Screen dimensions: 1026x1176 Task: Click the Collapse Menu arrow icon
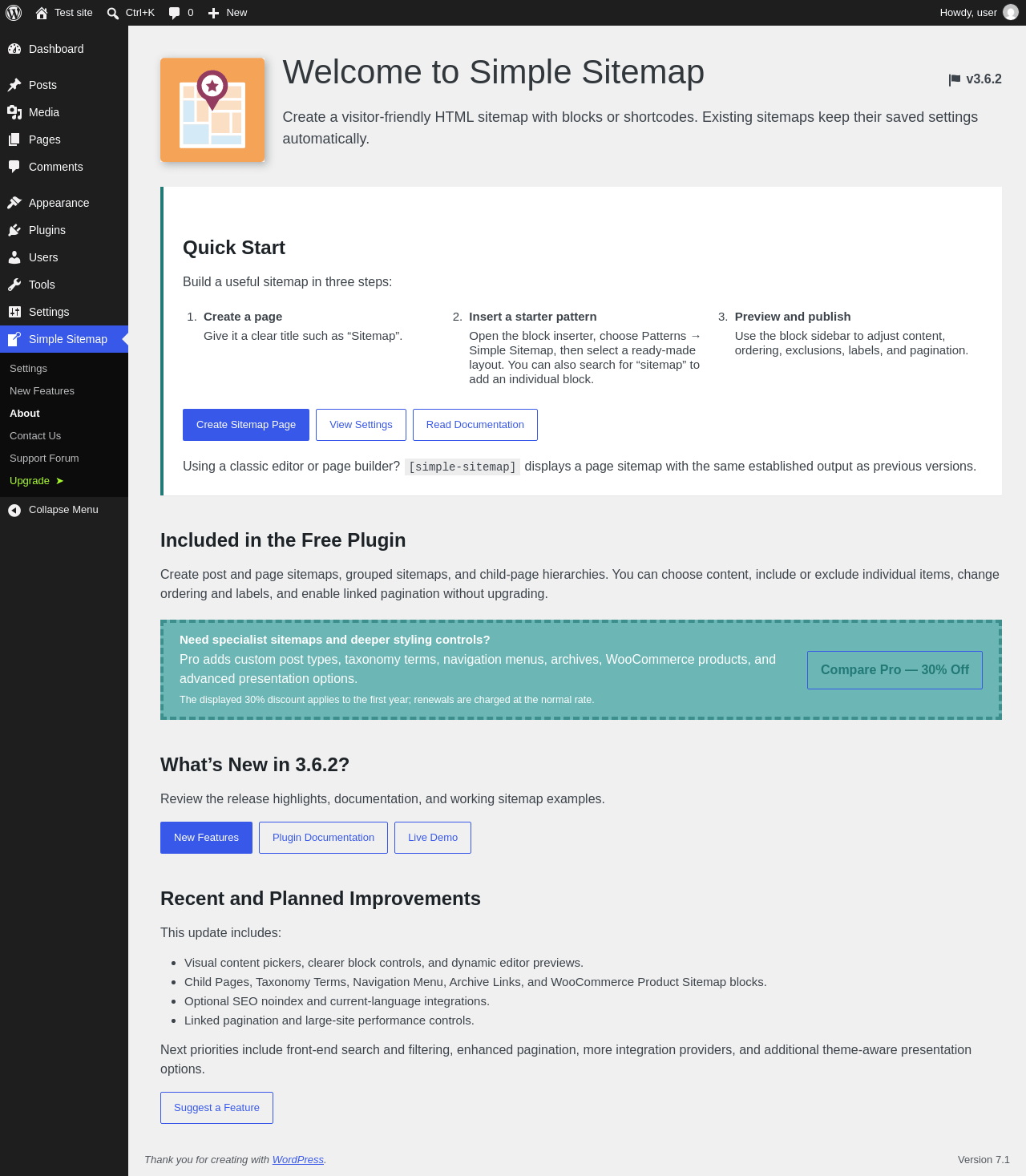pyautogui.click(x=14, y=510)
